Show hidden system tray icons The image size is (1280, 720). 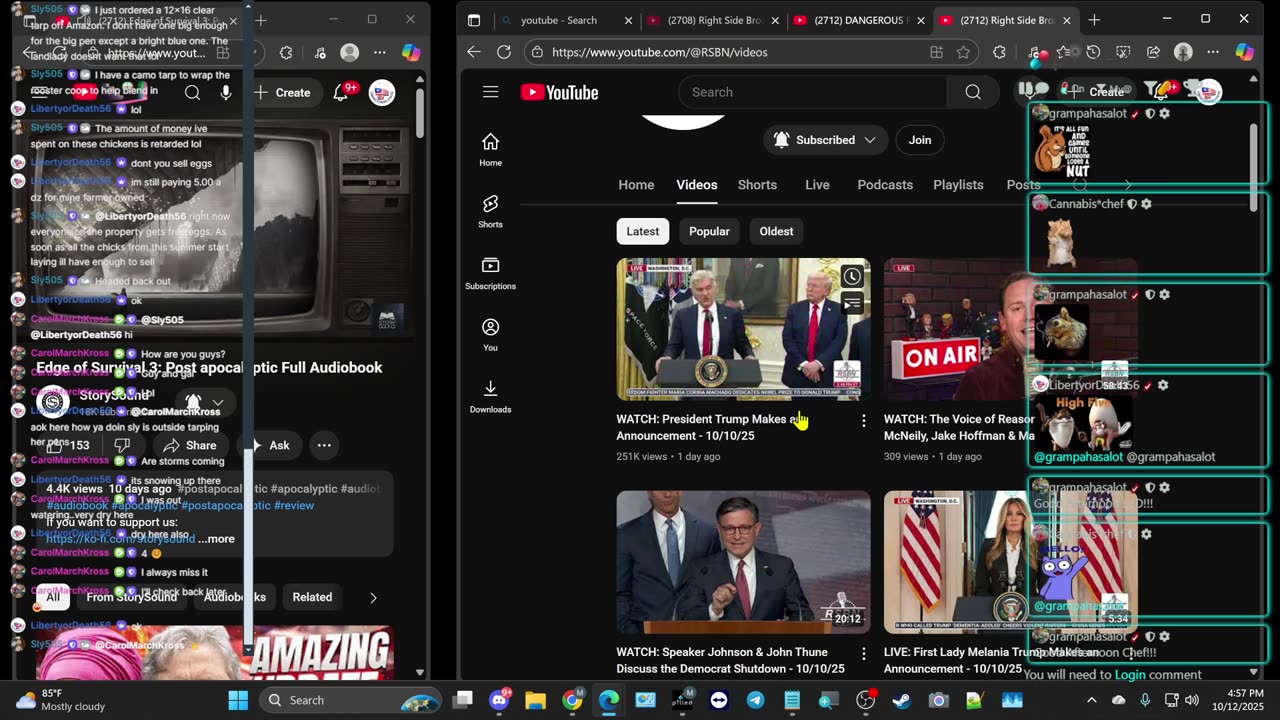(x=1091, y=700)
